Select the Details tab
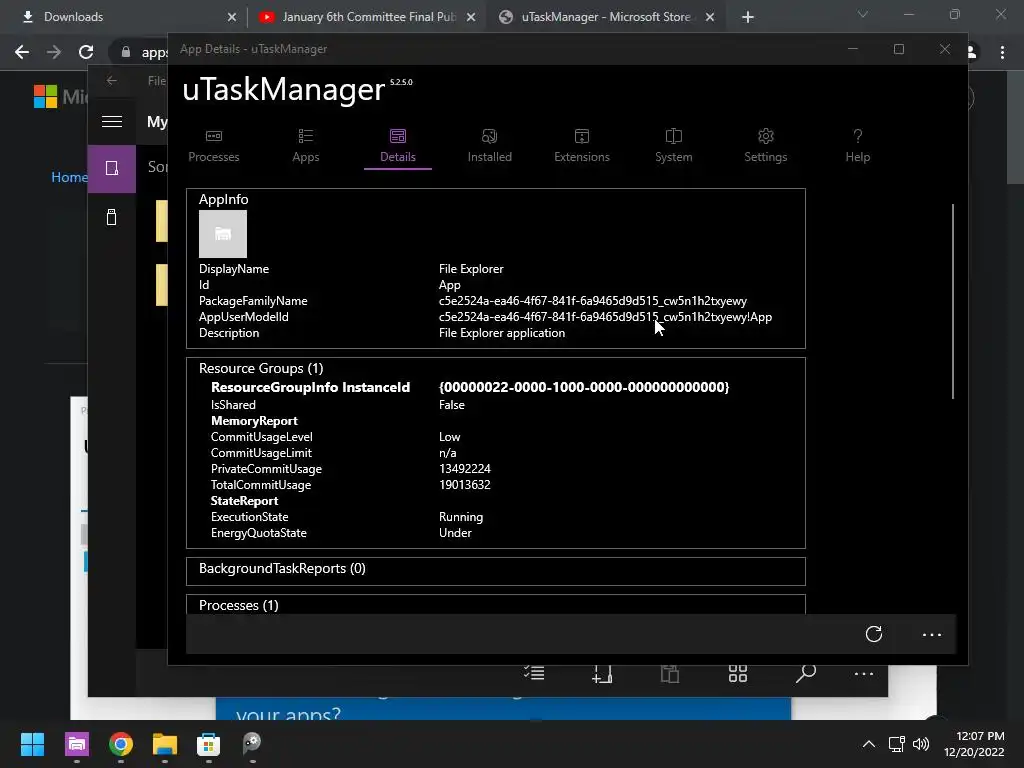This screenshot has height=768, width=1024. pyautogui.click(x=398, y=146)
